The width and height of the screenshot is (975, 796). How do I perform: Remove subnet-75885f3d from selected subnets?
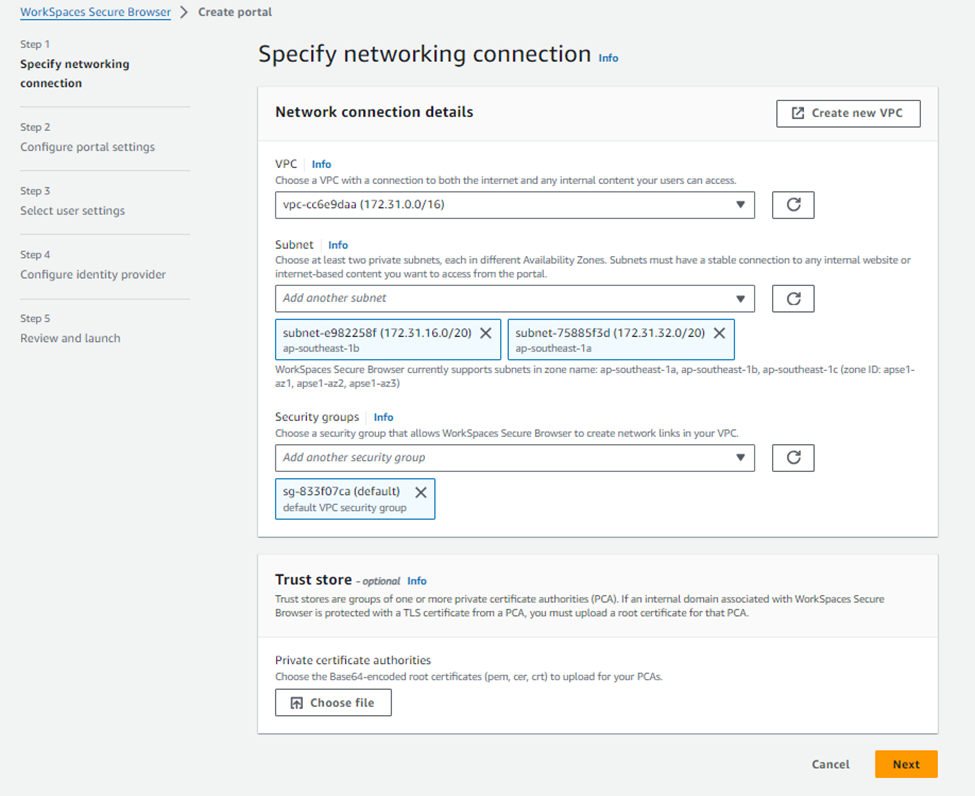point(719,333)
